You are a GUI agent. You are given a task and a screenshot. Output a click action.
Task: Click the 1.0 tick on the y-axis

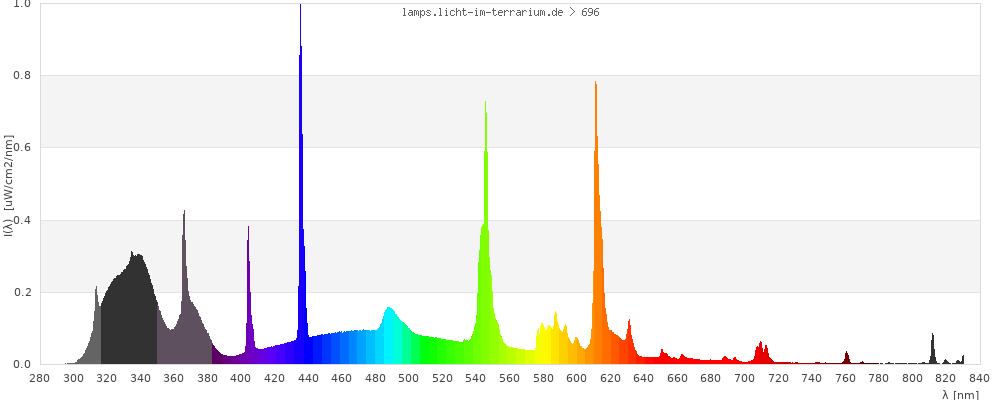pyautogui.click(x=21, y=4)
